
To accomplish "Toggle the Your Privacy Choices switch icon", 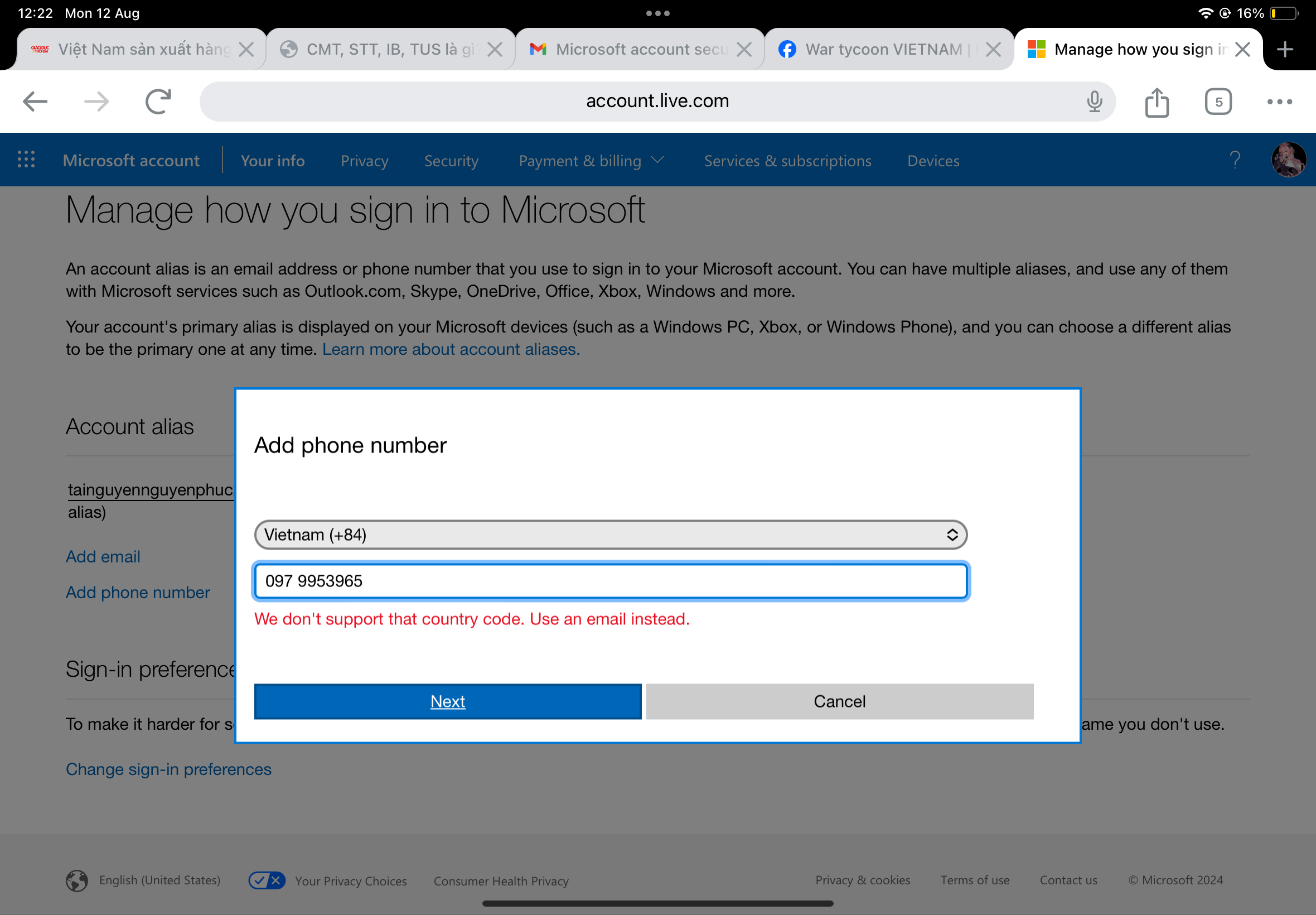I will pos(267,880).
